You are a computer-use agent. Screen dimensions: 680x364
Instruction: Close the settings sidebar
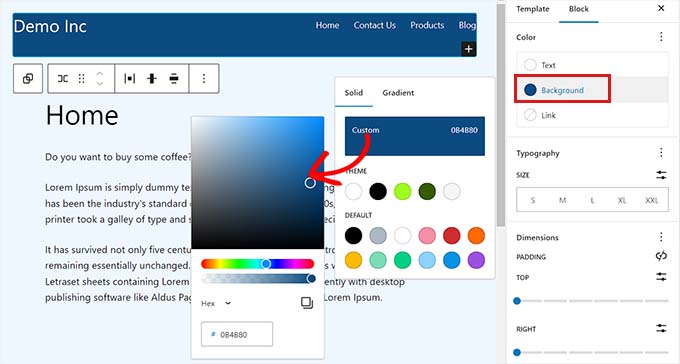[x=661, y=8]
